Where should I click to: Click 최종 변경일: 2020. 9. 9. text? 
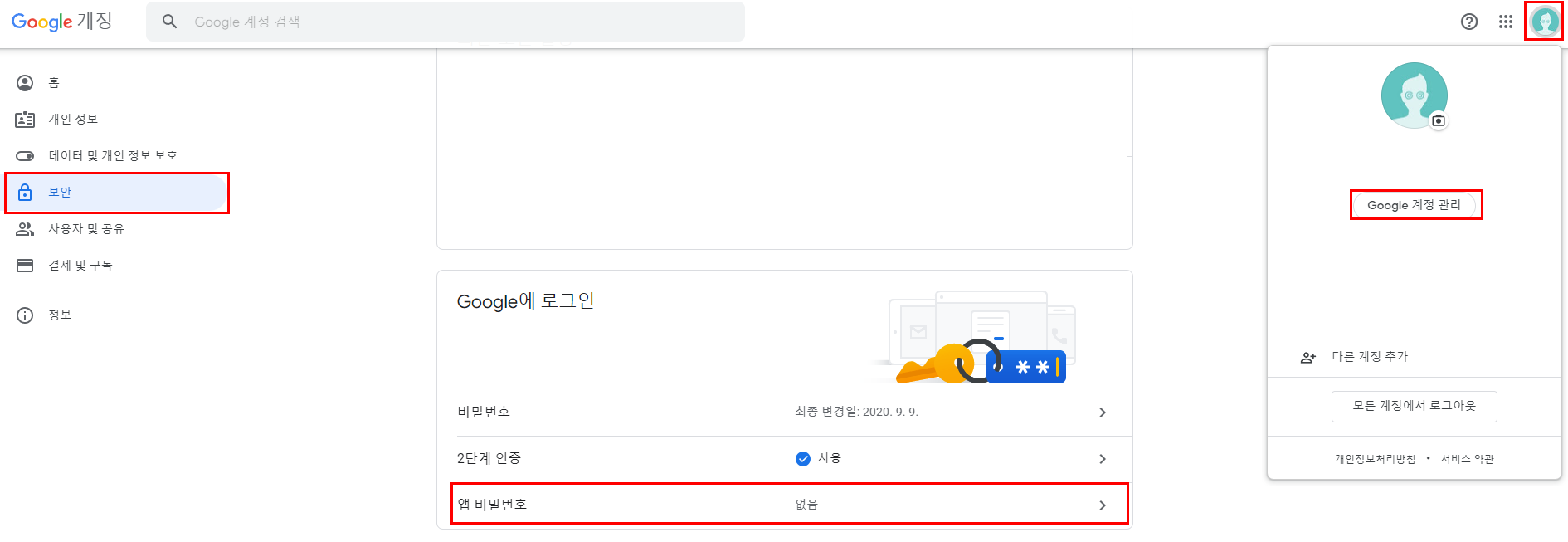(856, 412)
